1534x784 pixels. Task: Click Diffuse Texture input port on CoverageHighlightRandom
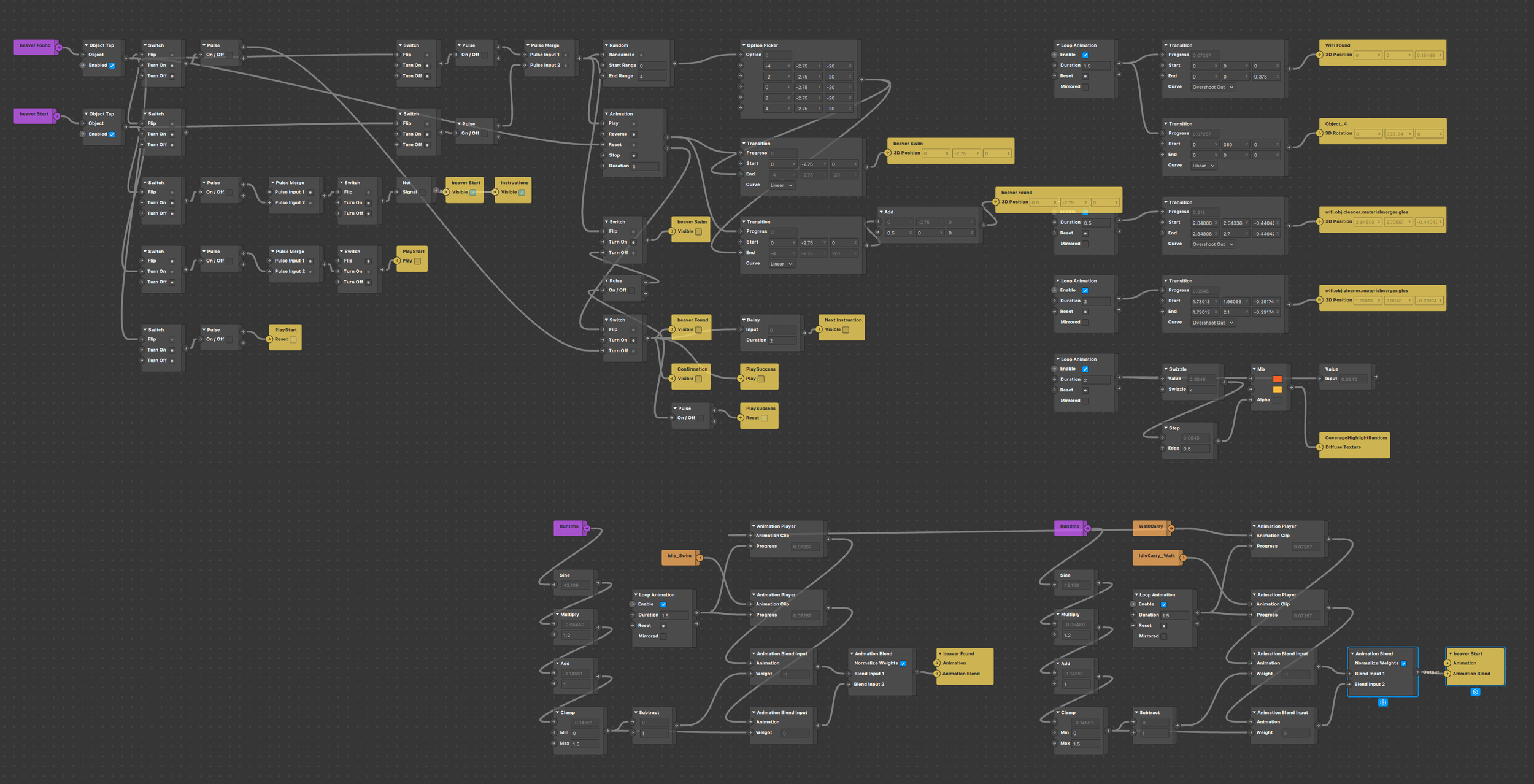[1320, 447]
